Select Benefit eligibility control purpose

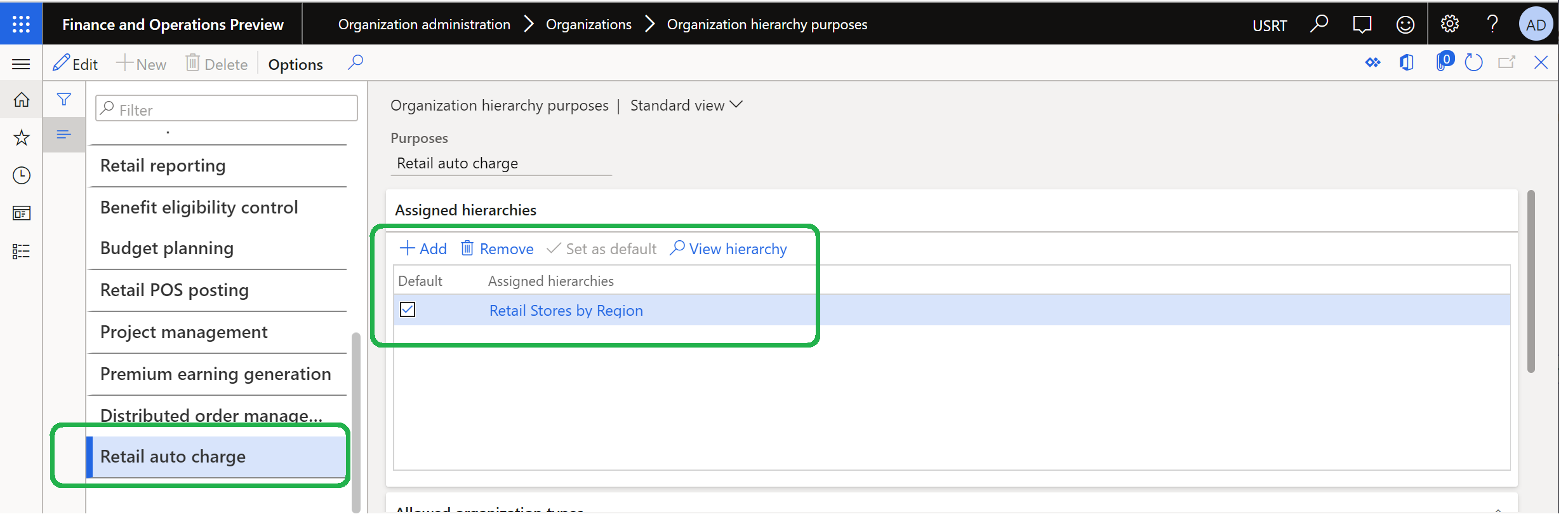(216, 208)
